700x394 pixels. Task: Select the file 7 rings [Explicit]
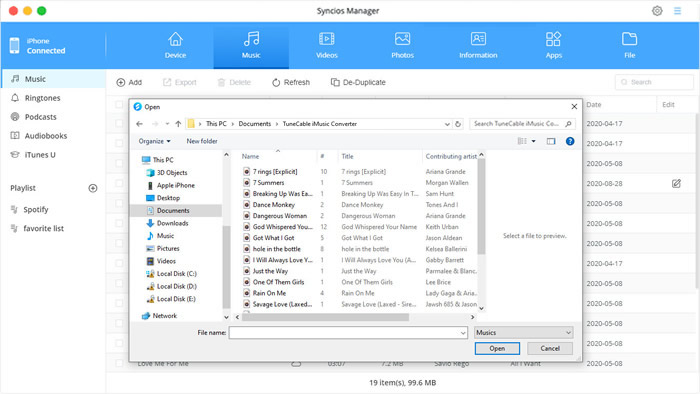point(275,172)
